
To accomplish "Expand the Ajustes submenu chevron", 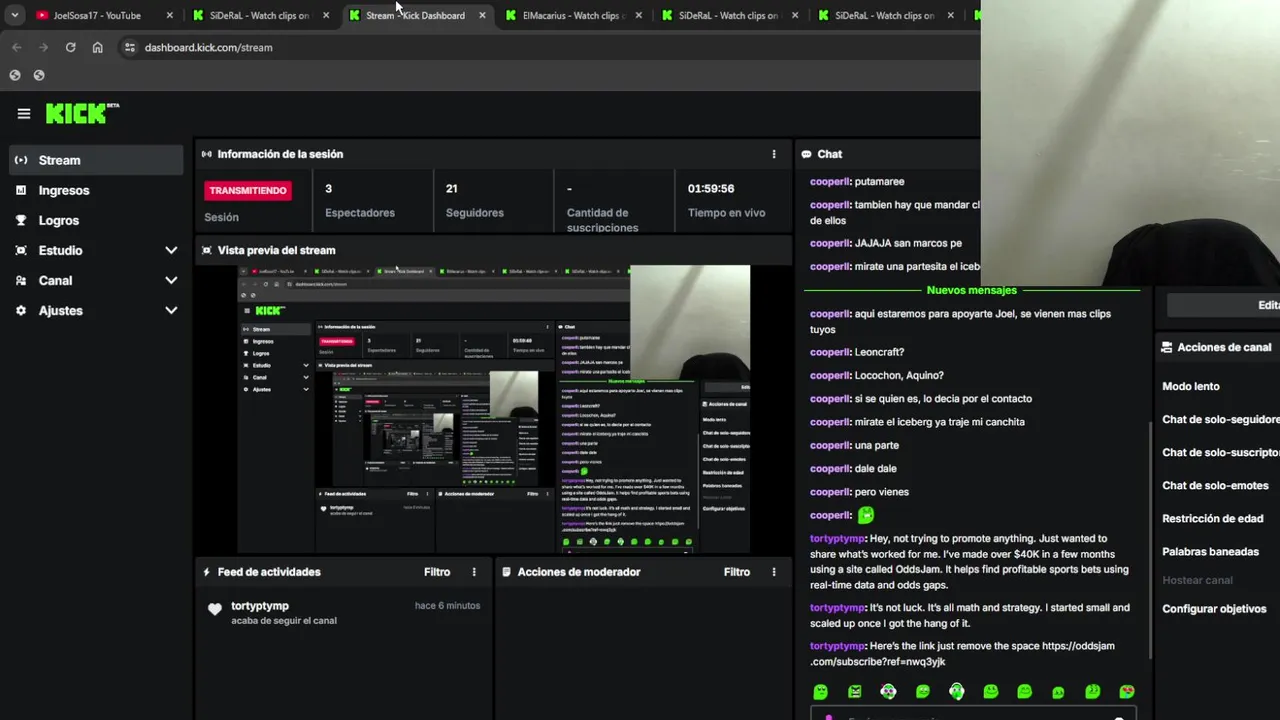I will [x=171, y=310].
